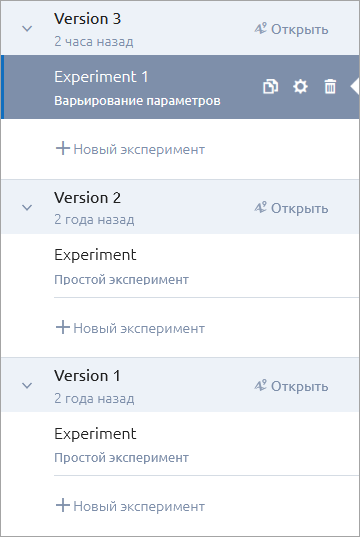Click plus icon under Version 3 experiments
This screenshot has height=537, width=360.
click(x=63, y=149)
